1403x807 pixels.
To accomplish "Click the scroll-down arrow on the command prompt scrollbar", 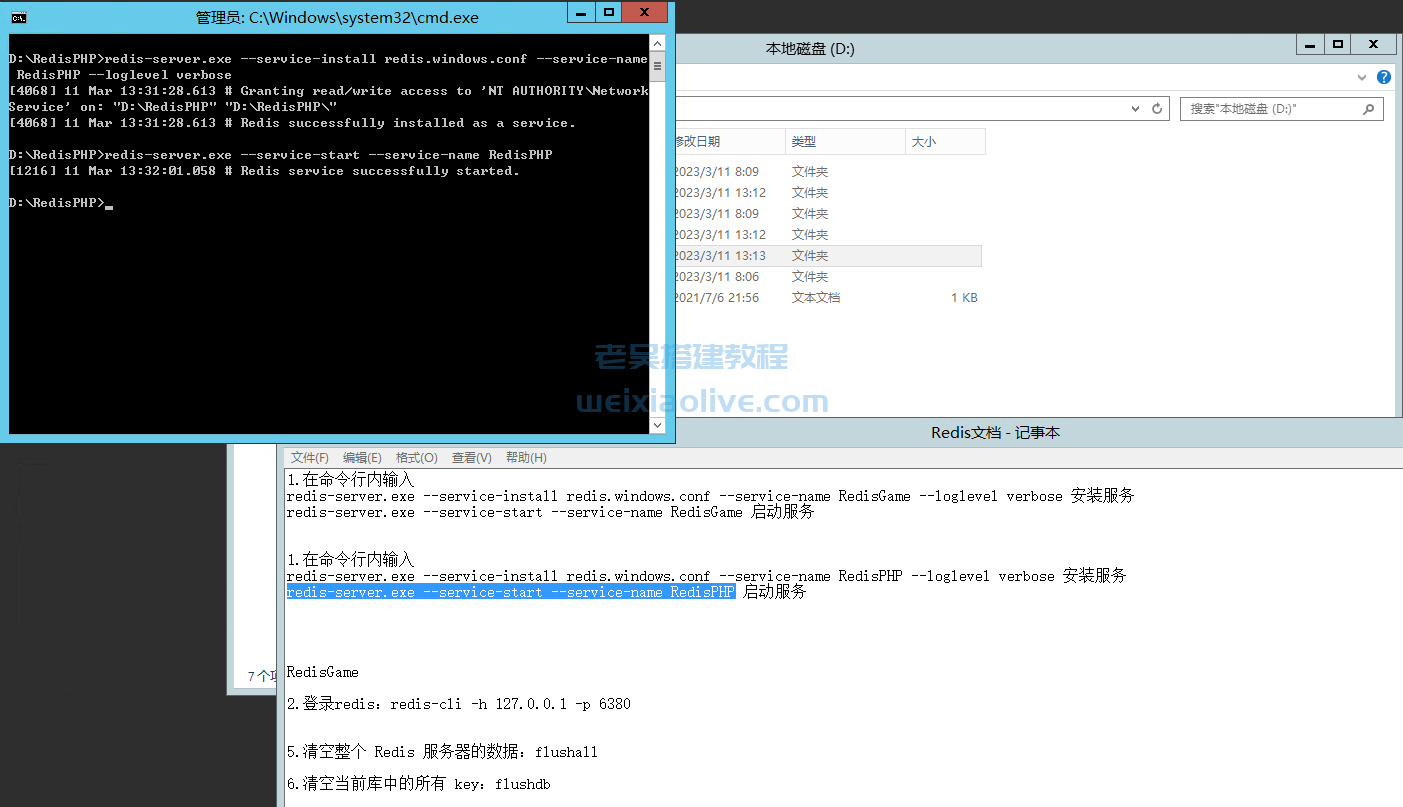I will pos(657,425).
